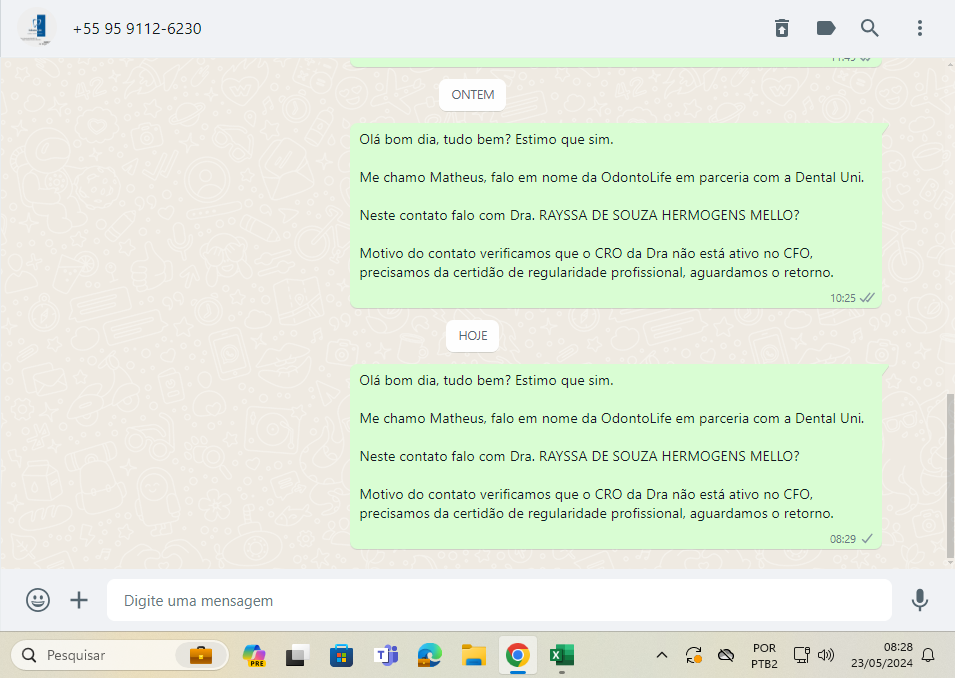
Task: Open the emoji picker smiley icon
Action: (38, 600)
